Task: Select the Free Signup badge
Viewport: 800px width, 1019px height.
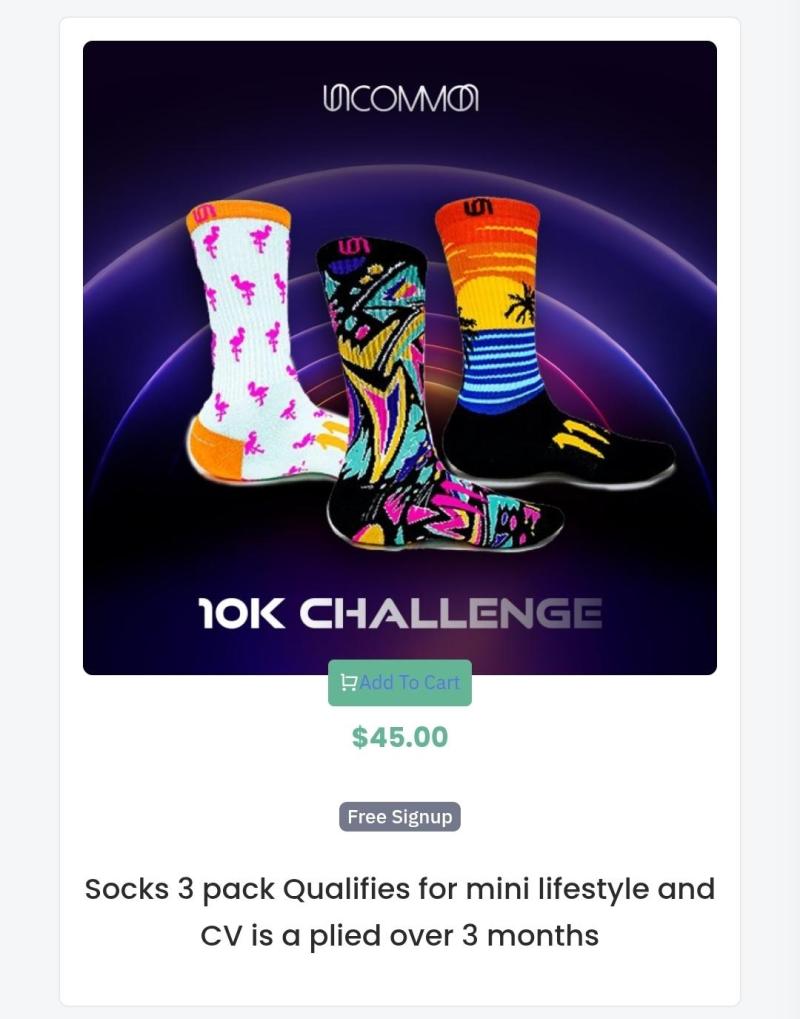Action: [x=400, y=817]
